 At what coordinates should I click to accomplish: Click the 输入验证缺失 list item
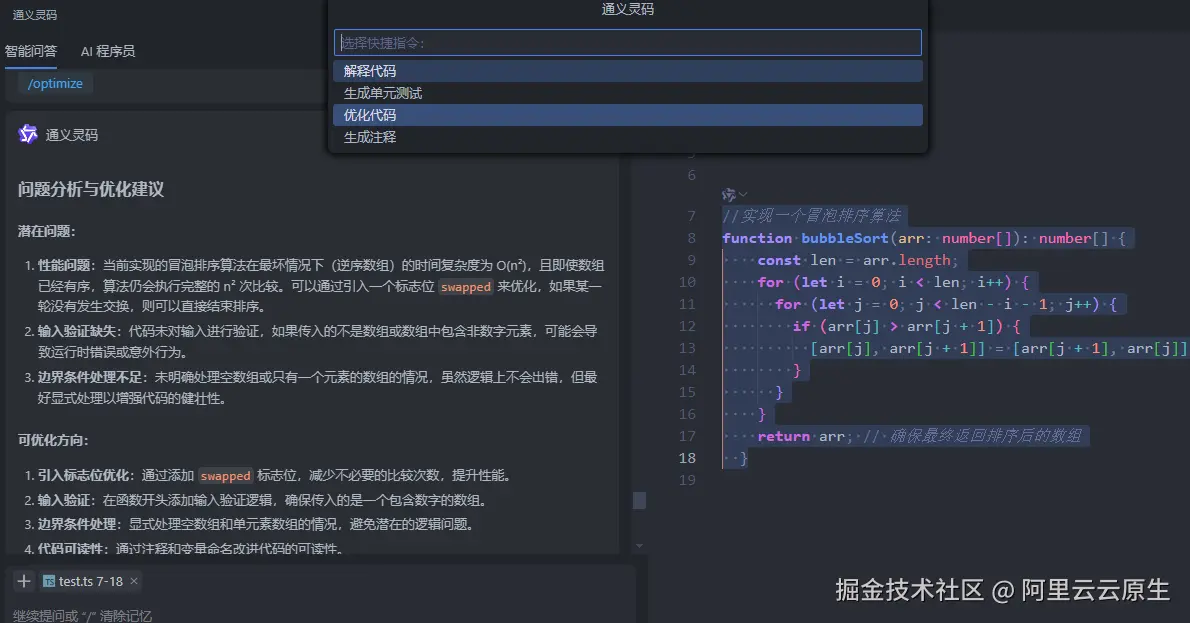pos(317,341)
